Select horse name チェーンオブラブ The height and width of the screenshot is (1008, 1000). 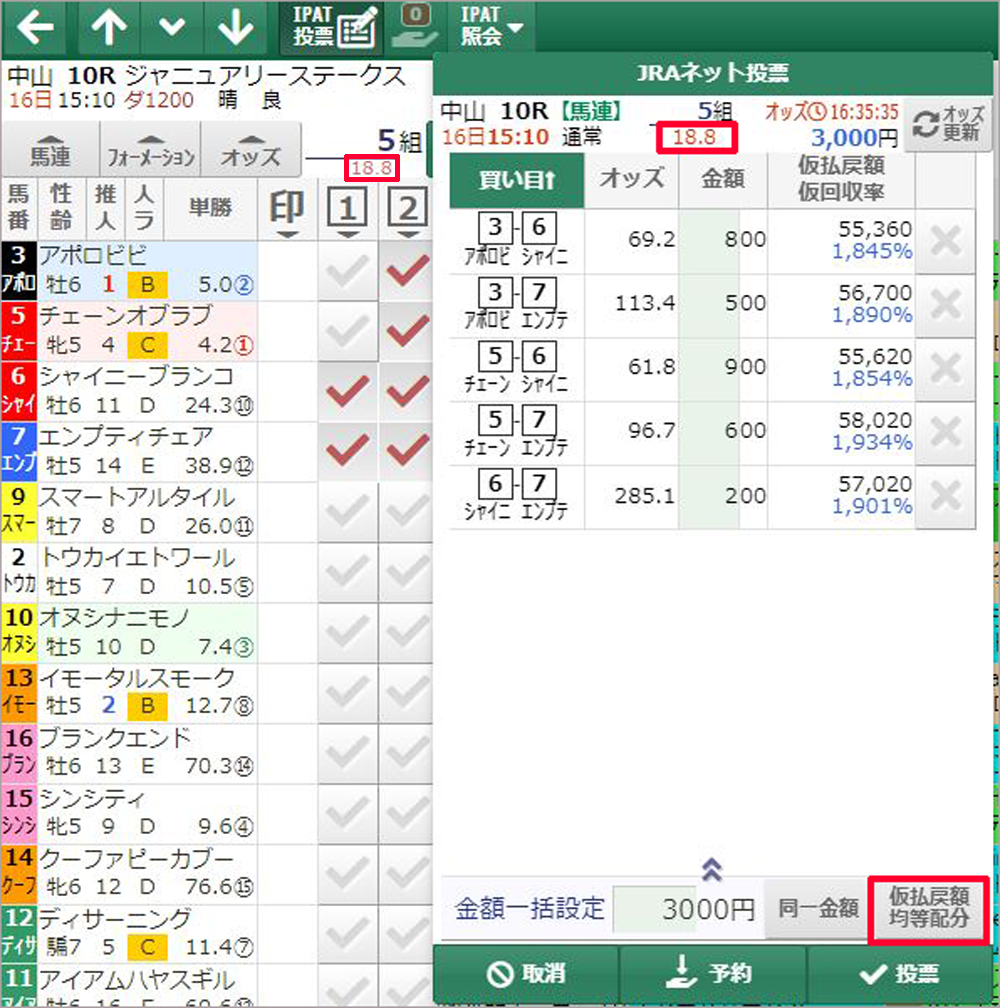(125, 316)
